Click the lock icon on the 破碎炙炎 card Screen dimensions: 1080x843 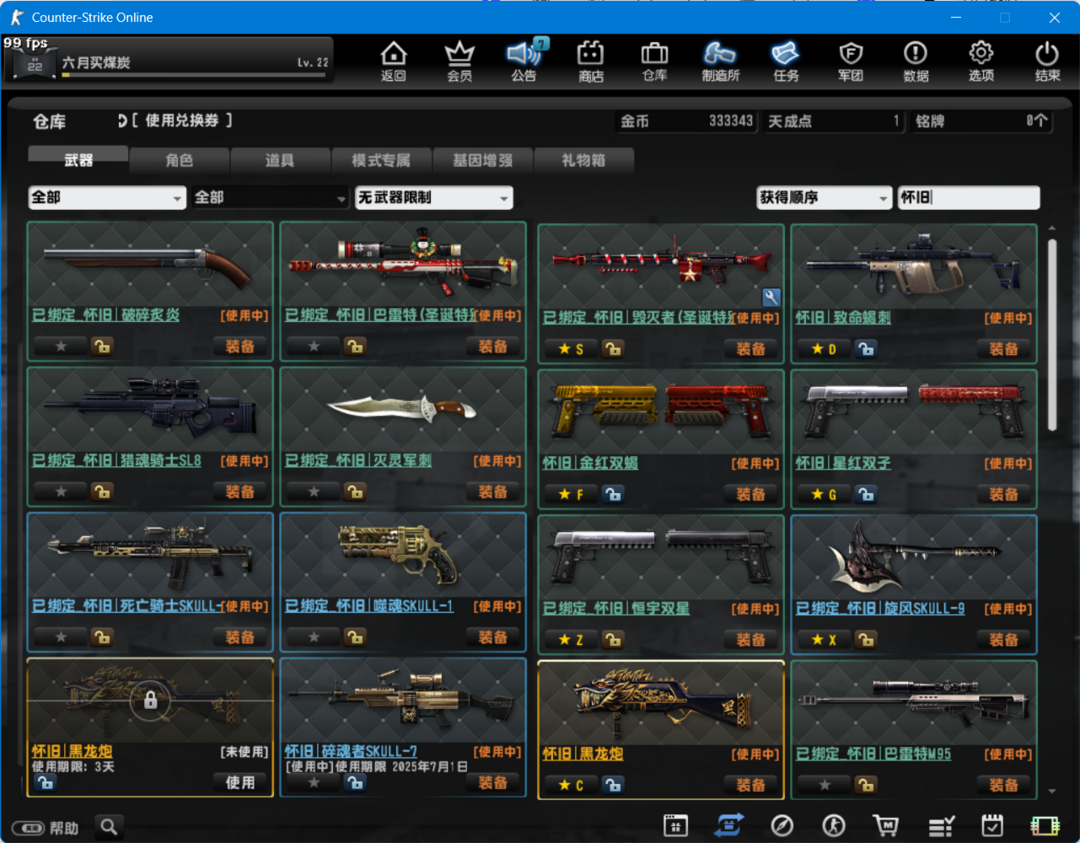[x=102, y=346]
